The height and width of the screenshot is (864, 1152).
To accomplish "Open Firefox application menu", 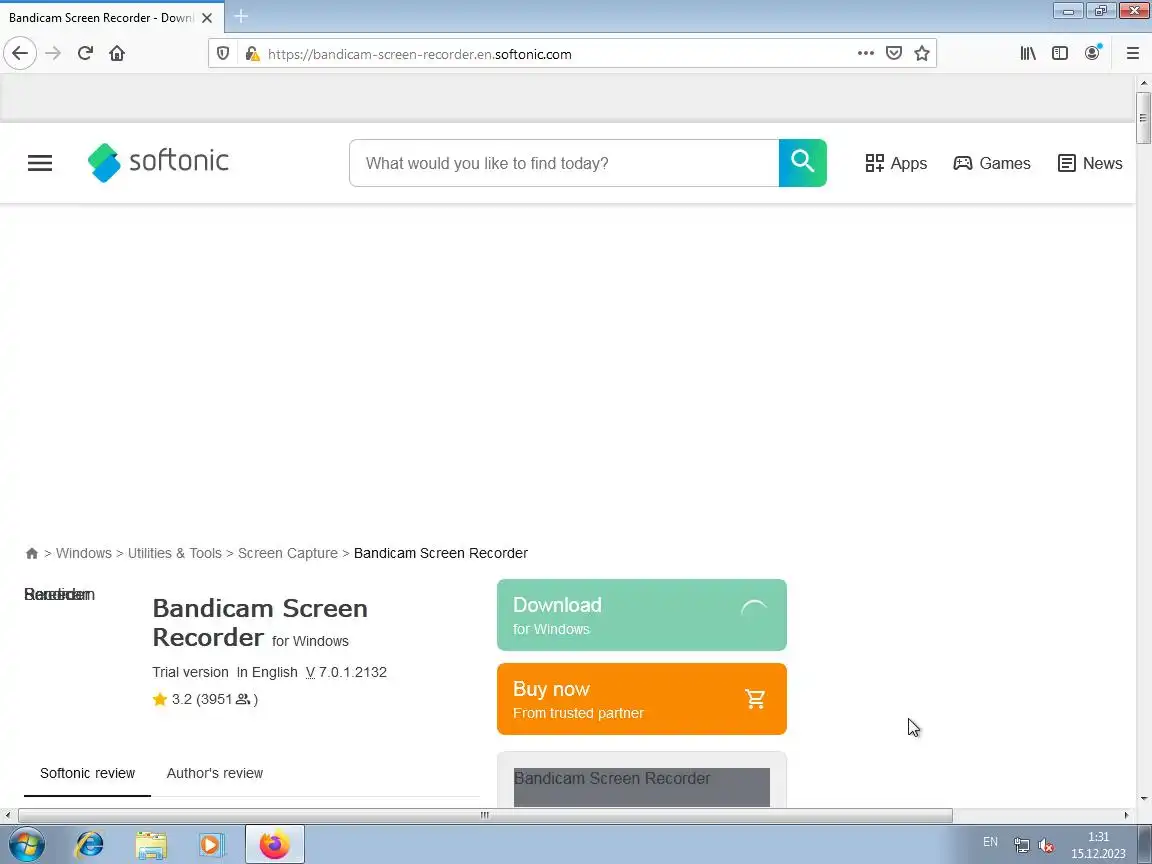I will (1132, 53).
